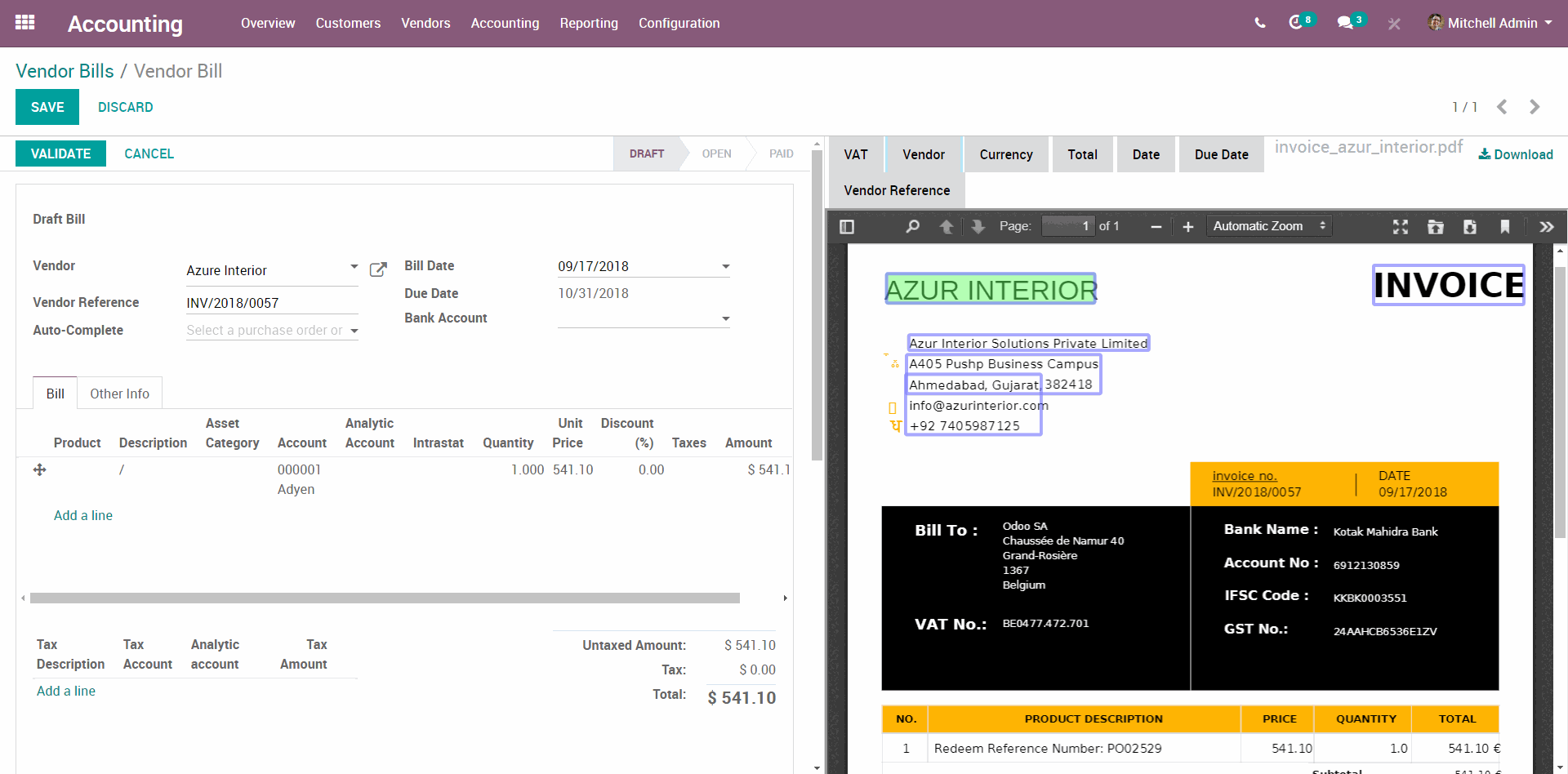Select the Total extraction button
This screenshot has width=1568, height=774.
coord(1082,154)
